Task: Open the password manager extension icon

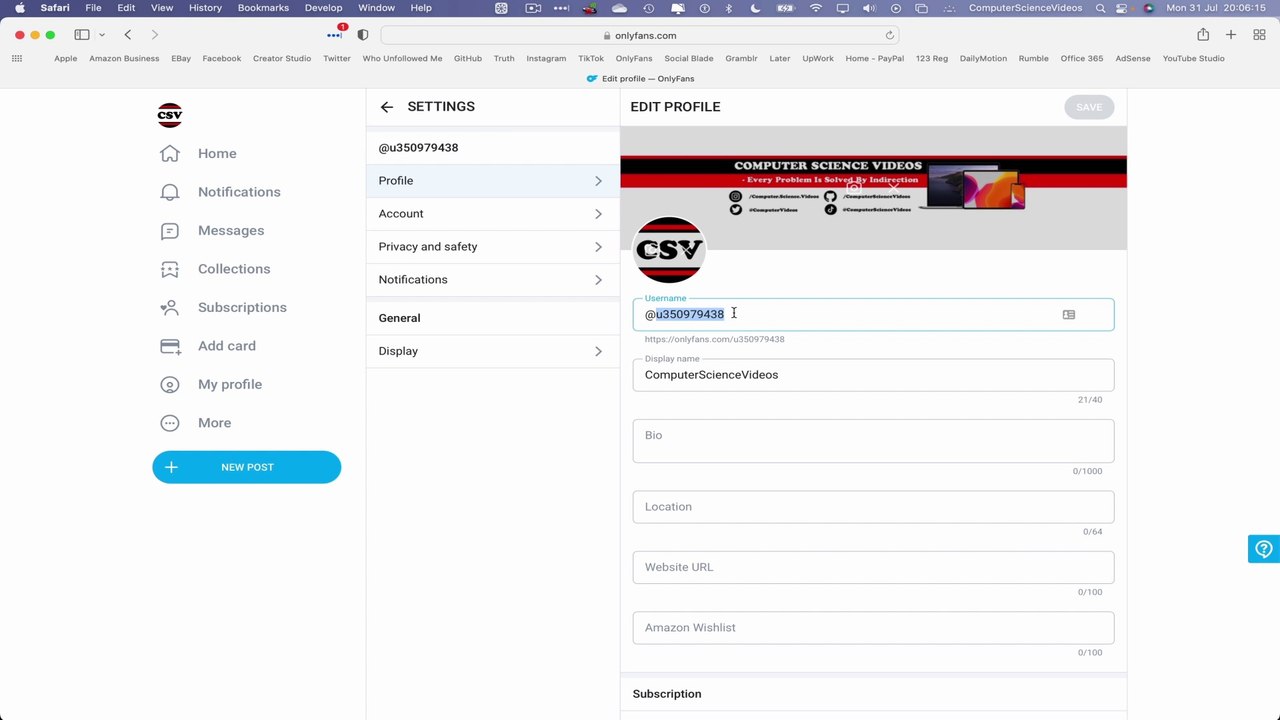Action: [336, 35]
